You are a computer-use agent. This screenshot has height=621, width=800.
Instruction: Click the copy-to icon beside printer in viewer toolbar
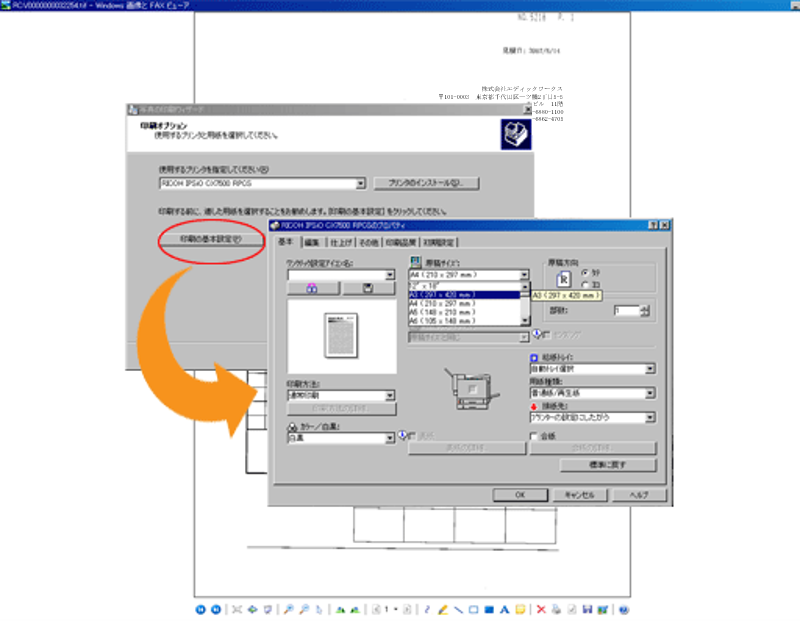[572, 609]
